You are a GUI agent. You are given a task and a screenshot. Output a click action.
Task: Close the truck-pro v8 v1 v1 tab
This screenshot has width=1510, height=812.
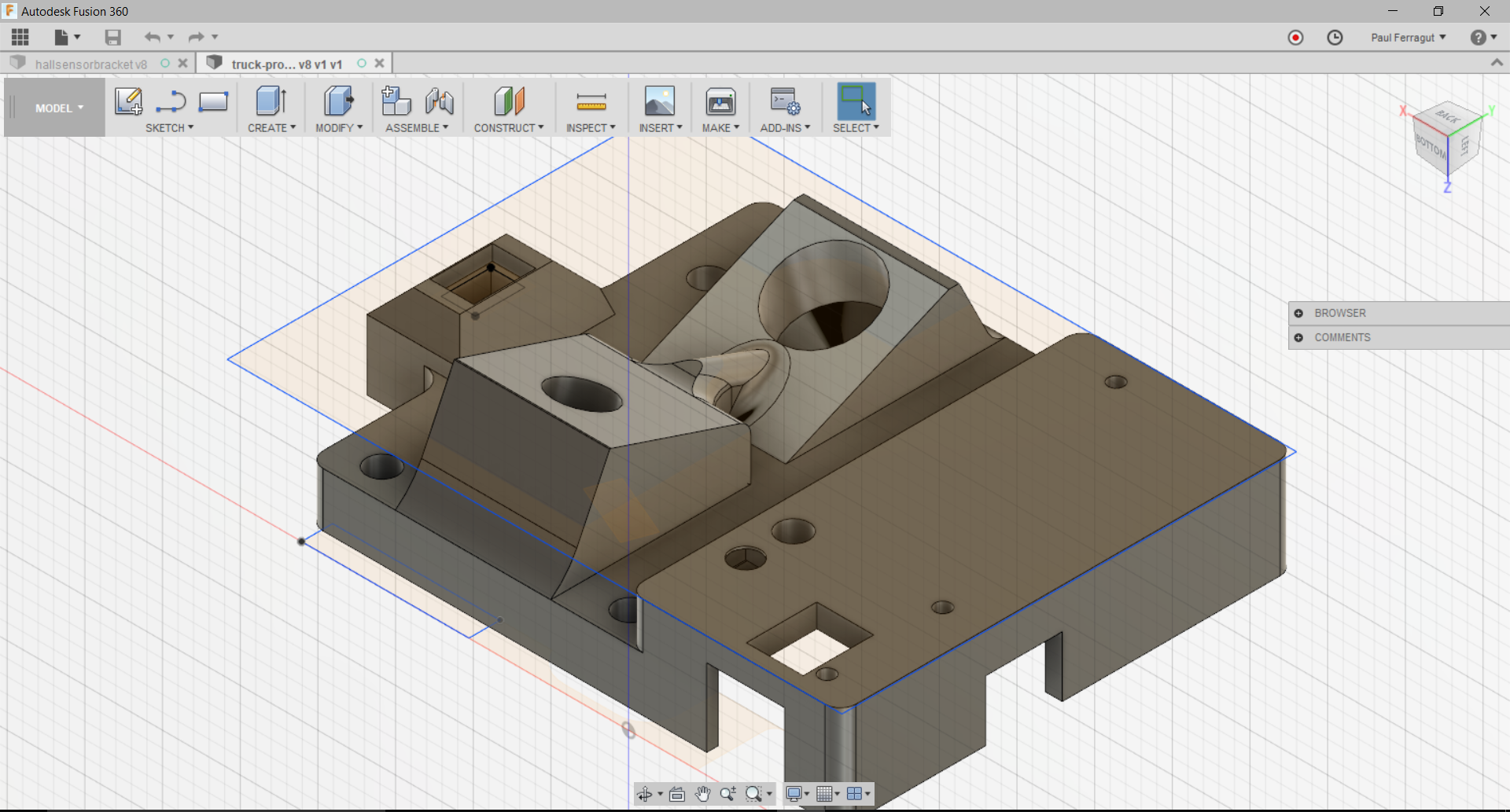point(379,63)
